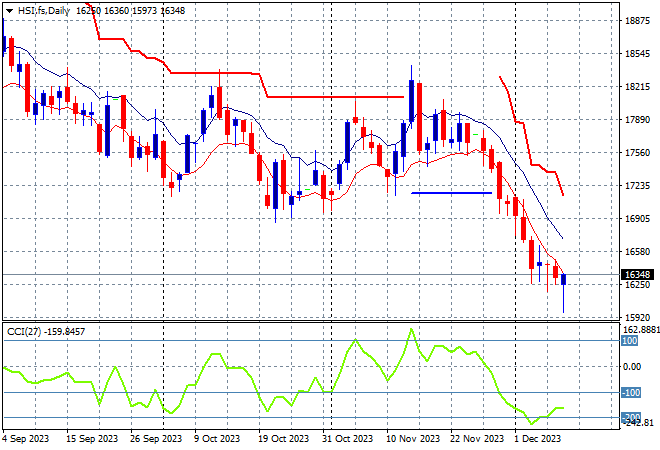Click the CCI 100 level label
The width and height of the screenshot is (660, 450).
pyautogui.click(x=630, y=341)
